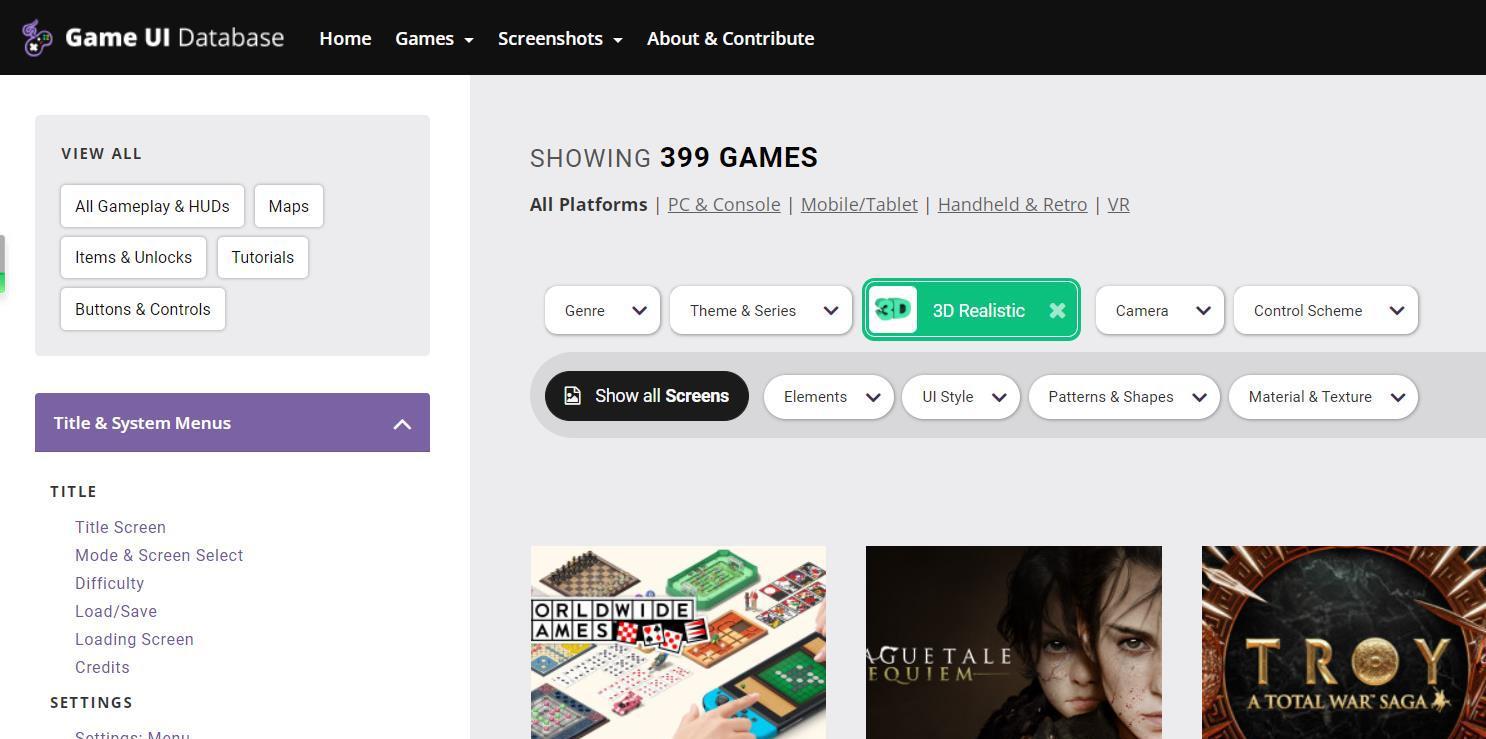Open the Games navbar menu
The image size is (1486, 739).
pos(434,38)
